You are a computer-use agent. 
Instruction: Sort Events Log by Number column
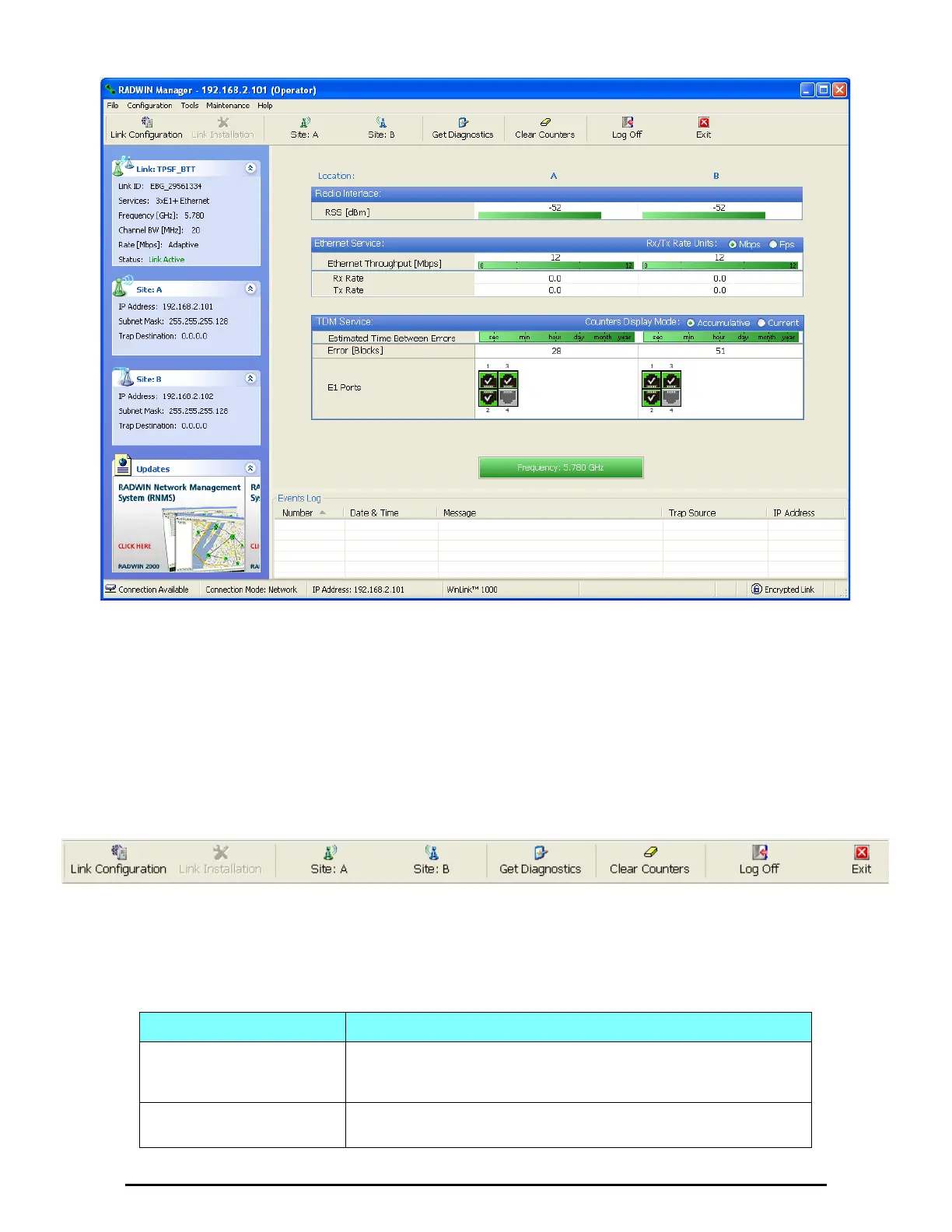coord(309,513)
